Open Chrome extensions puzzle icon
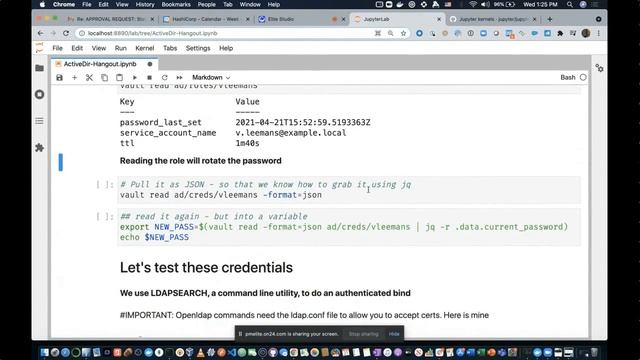This screenshot has width=640, height=360. 560,33
